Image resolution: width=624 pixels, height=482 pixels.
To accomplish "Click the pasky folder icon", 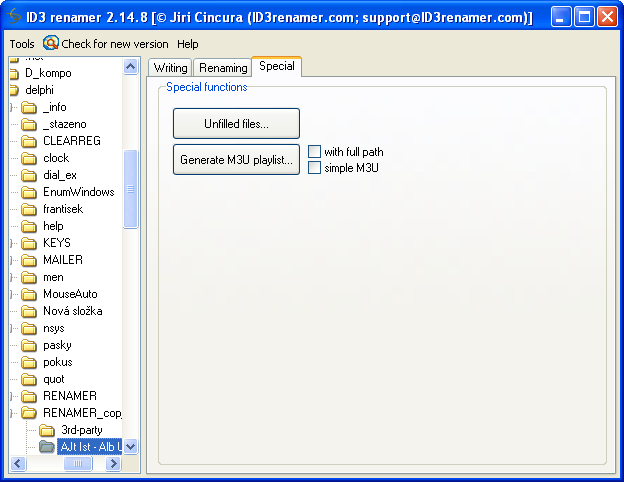I will pos(29,345).
